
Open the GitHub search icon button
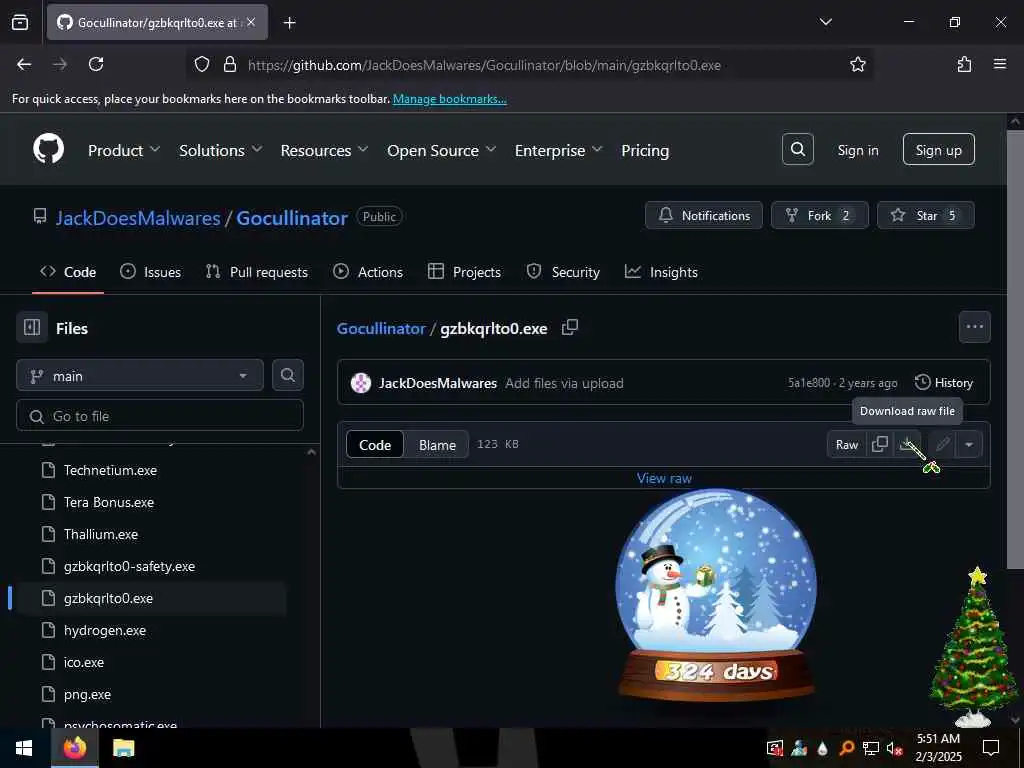coord(797,150)
